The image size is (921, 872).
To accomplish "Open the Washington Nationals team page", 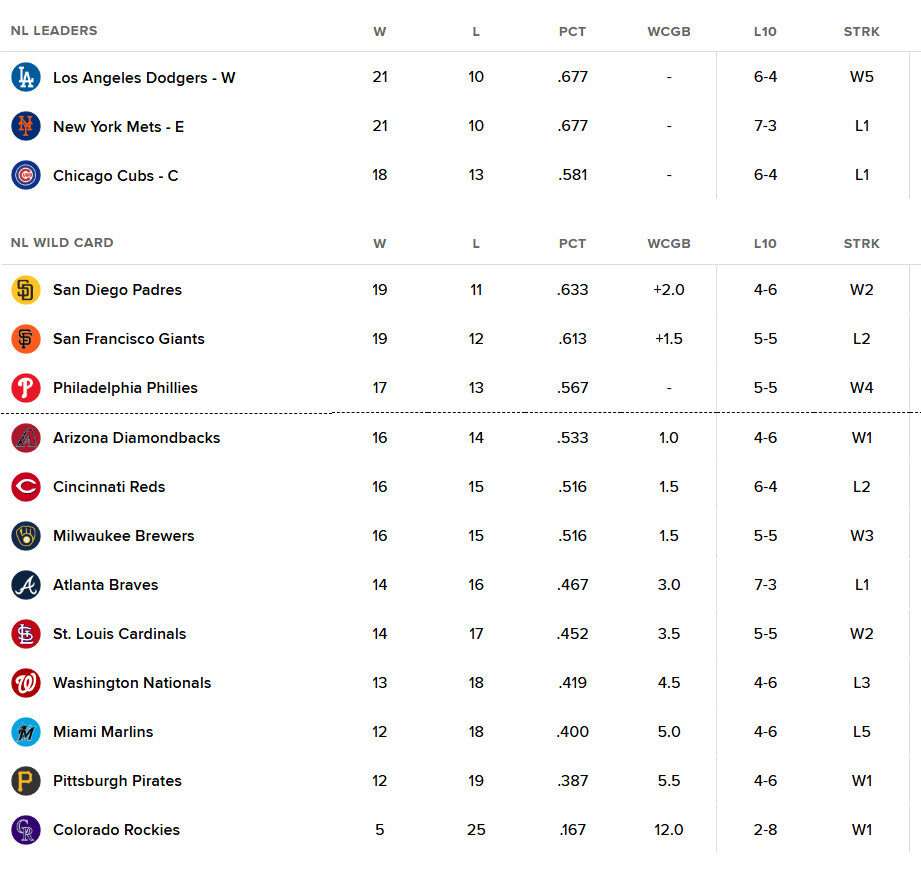I will (132, 683).
